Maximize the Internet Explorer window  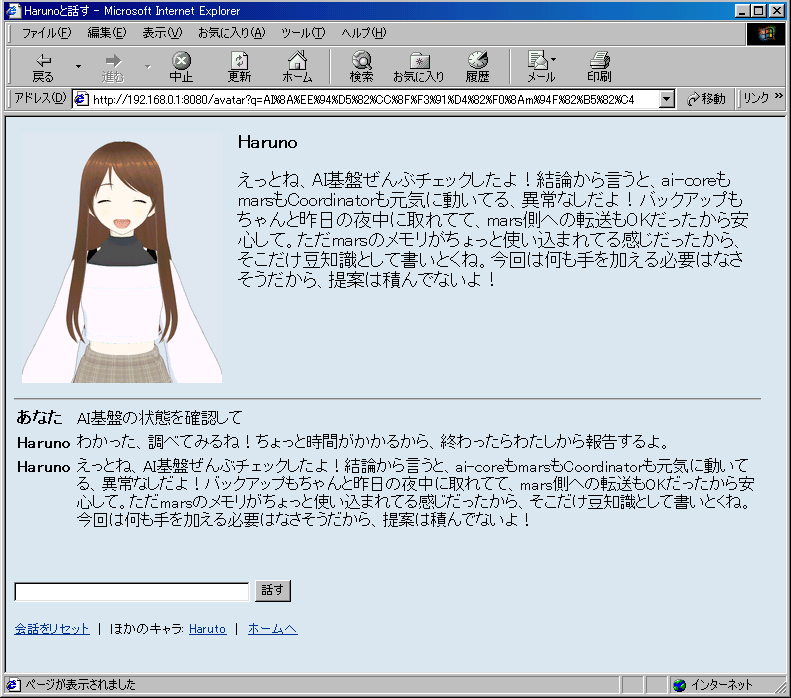[758, 11]
